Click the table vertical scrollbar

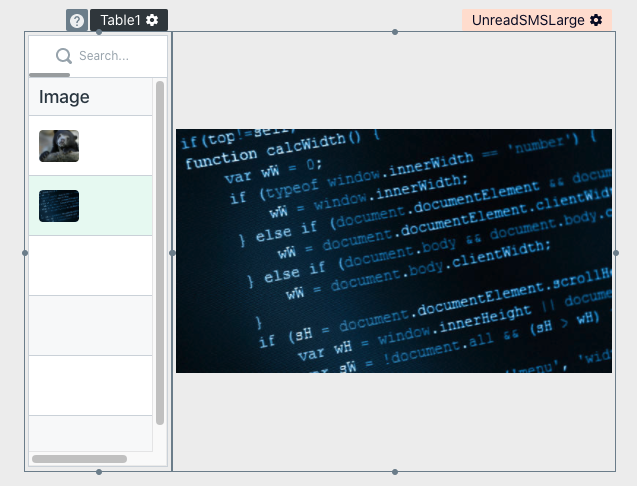click(160, 253)
